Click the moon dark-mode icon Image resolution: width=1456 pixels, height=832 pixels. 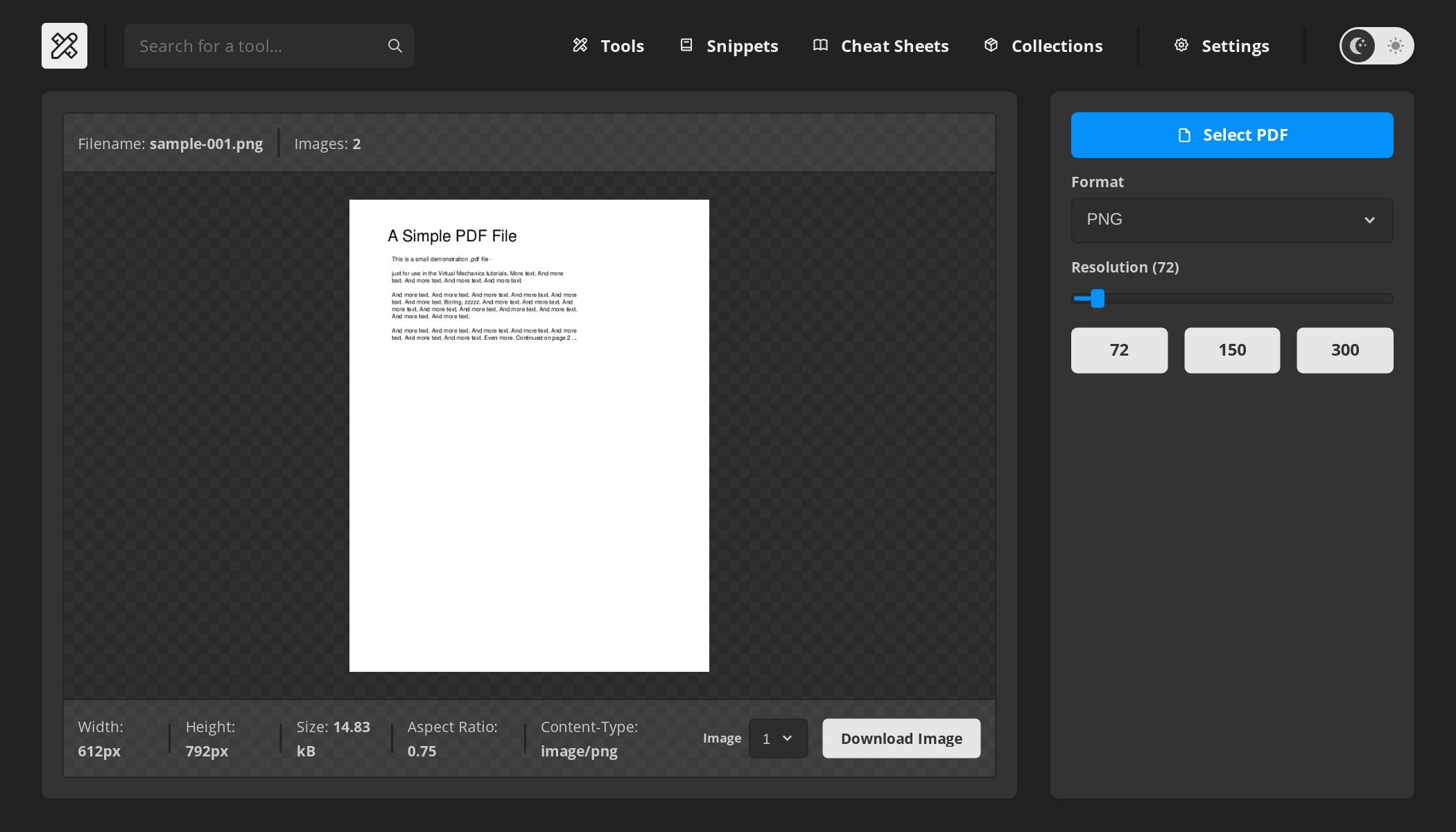pyautogui.click(x=1358, y=46)
